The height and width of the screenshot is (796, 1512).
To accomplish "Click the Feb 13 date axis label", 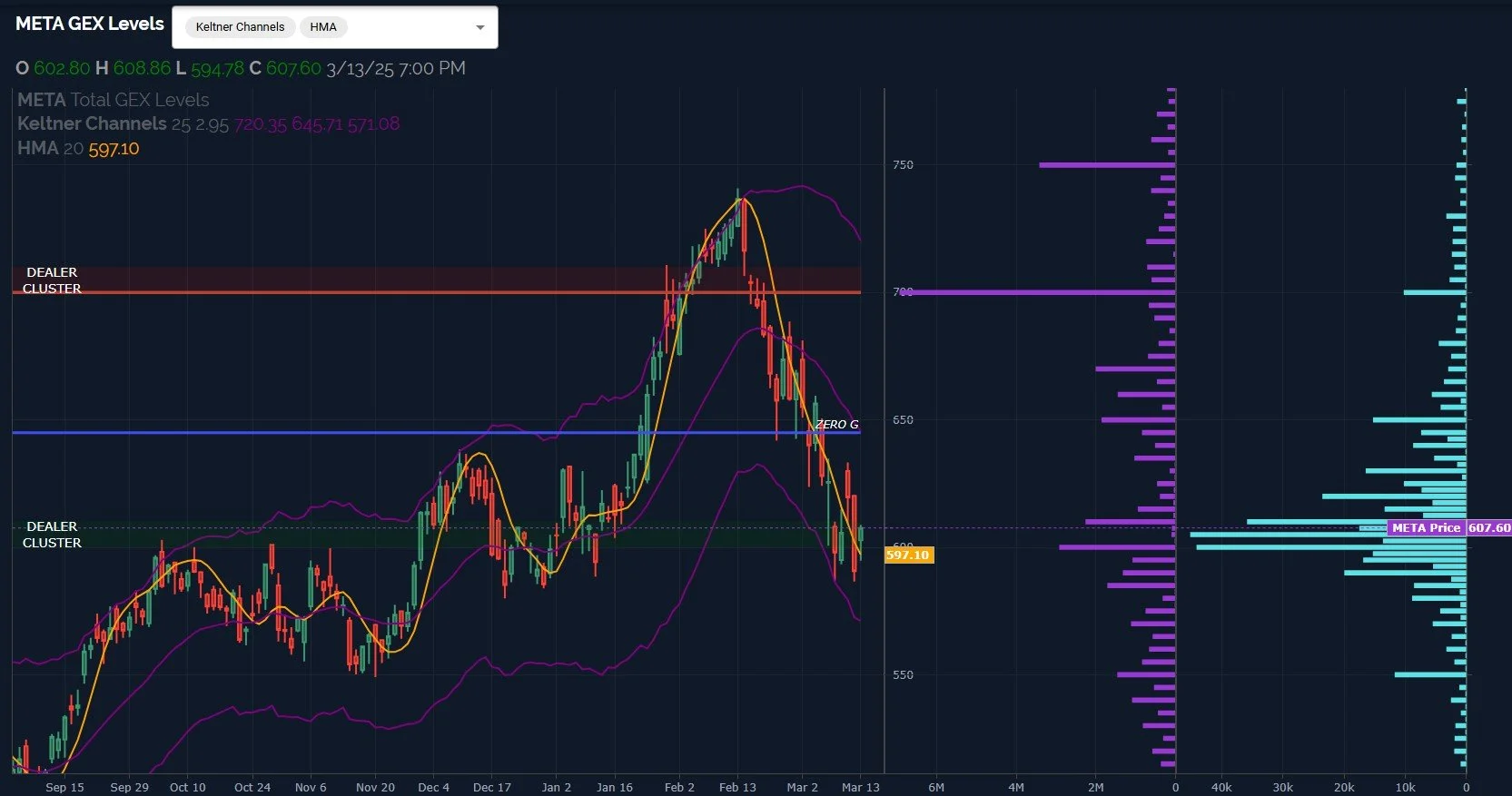I will [x=737, y=787].
